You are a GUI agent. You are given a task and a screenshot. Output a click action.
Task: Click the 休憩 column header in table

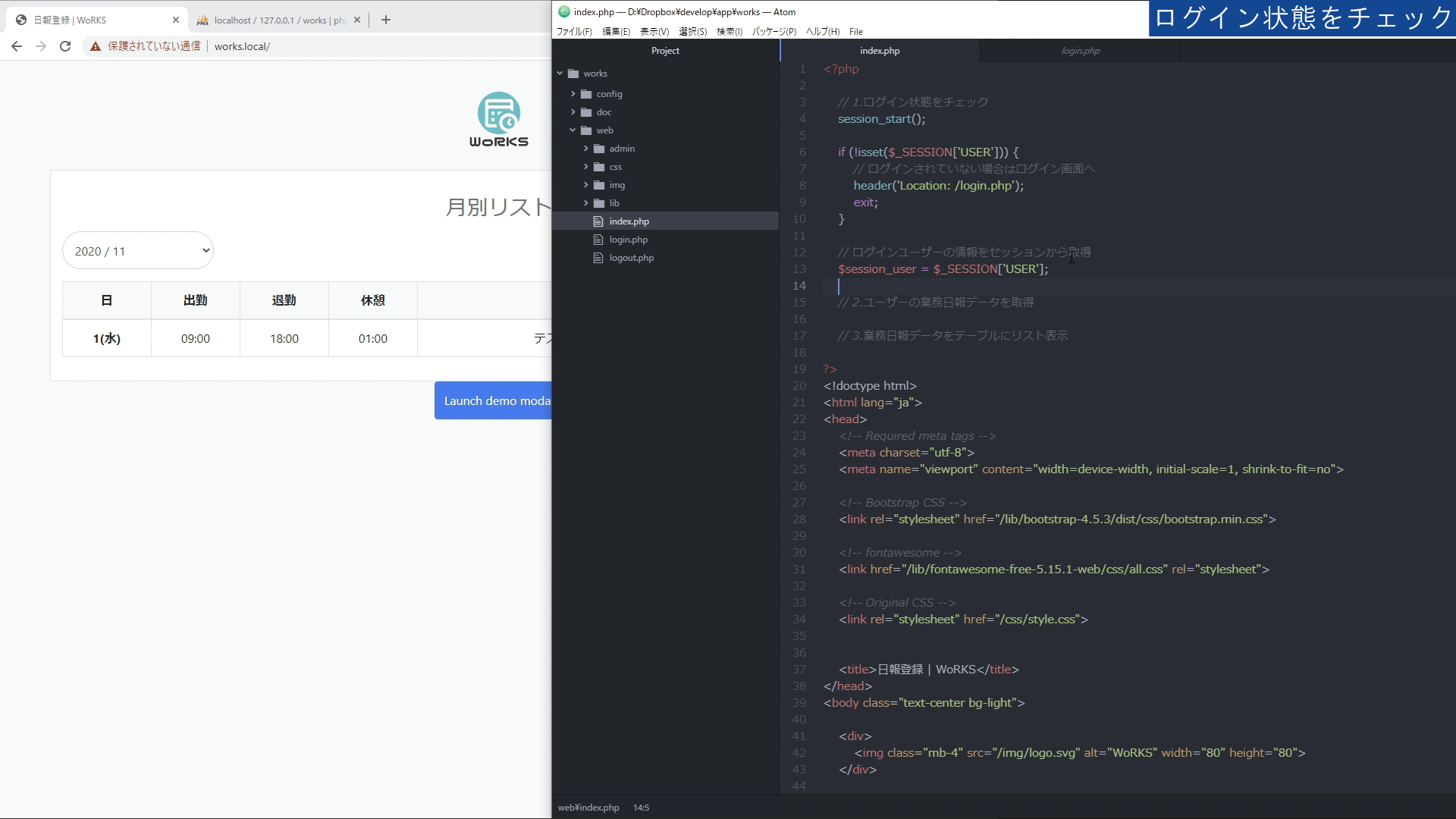[373, 300]
